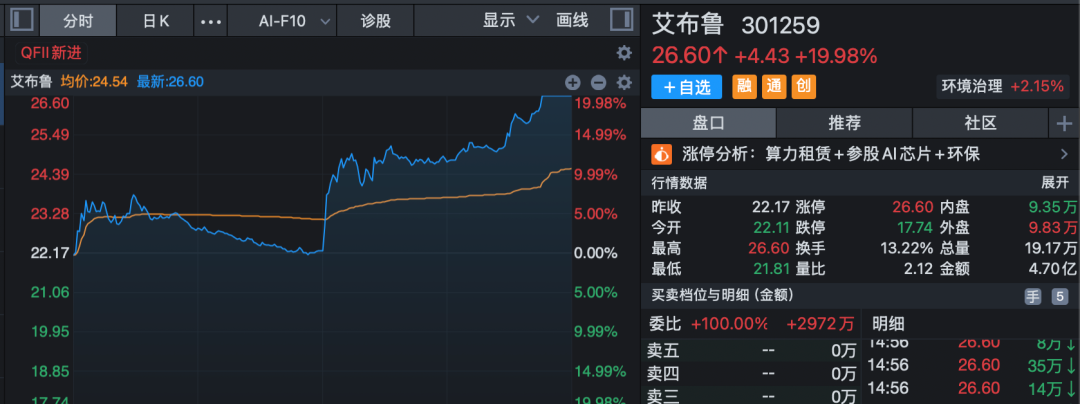Viewport: 1080px width, 404px height.
Task: Click 均价:24.54 legend label
Action: point(94,82)
